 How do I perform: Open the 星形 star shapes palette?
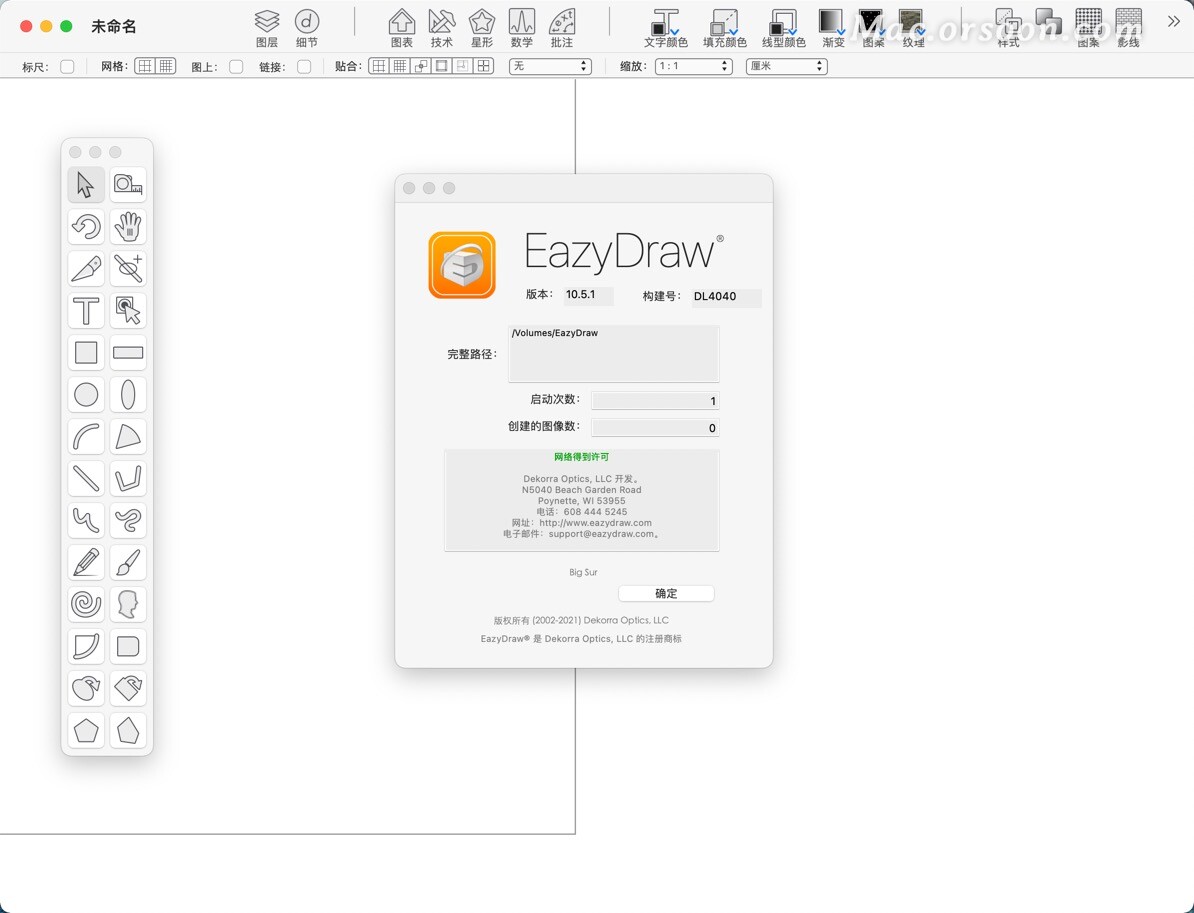[x=482, y=28]
